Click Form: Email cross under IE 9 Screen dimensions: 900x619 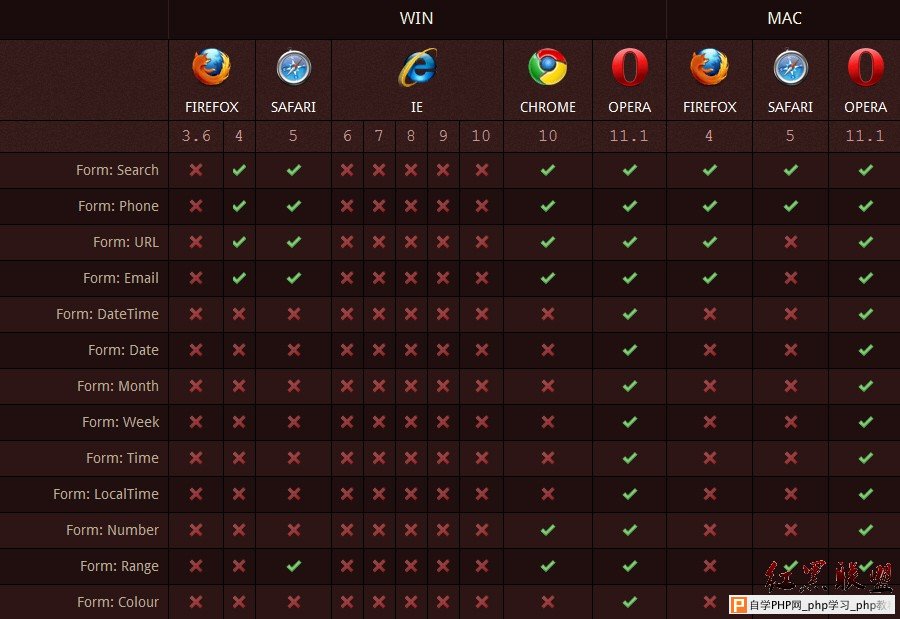coord(443,278)
